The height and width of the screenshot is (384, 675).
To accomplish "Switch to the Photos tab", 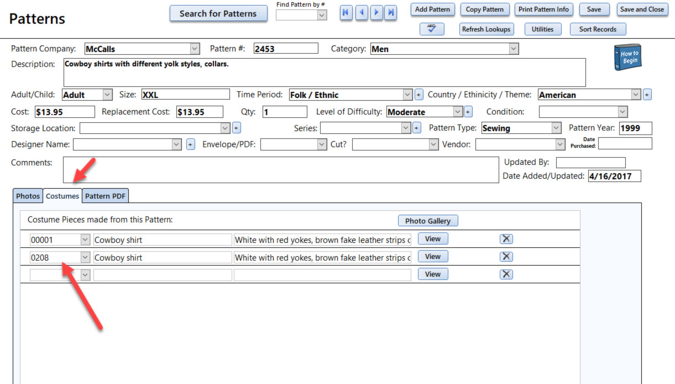I will [x=28, y=196].
